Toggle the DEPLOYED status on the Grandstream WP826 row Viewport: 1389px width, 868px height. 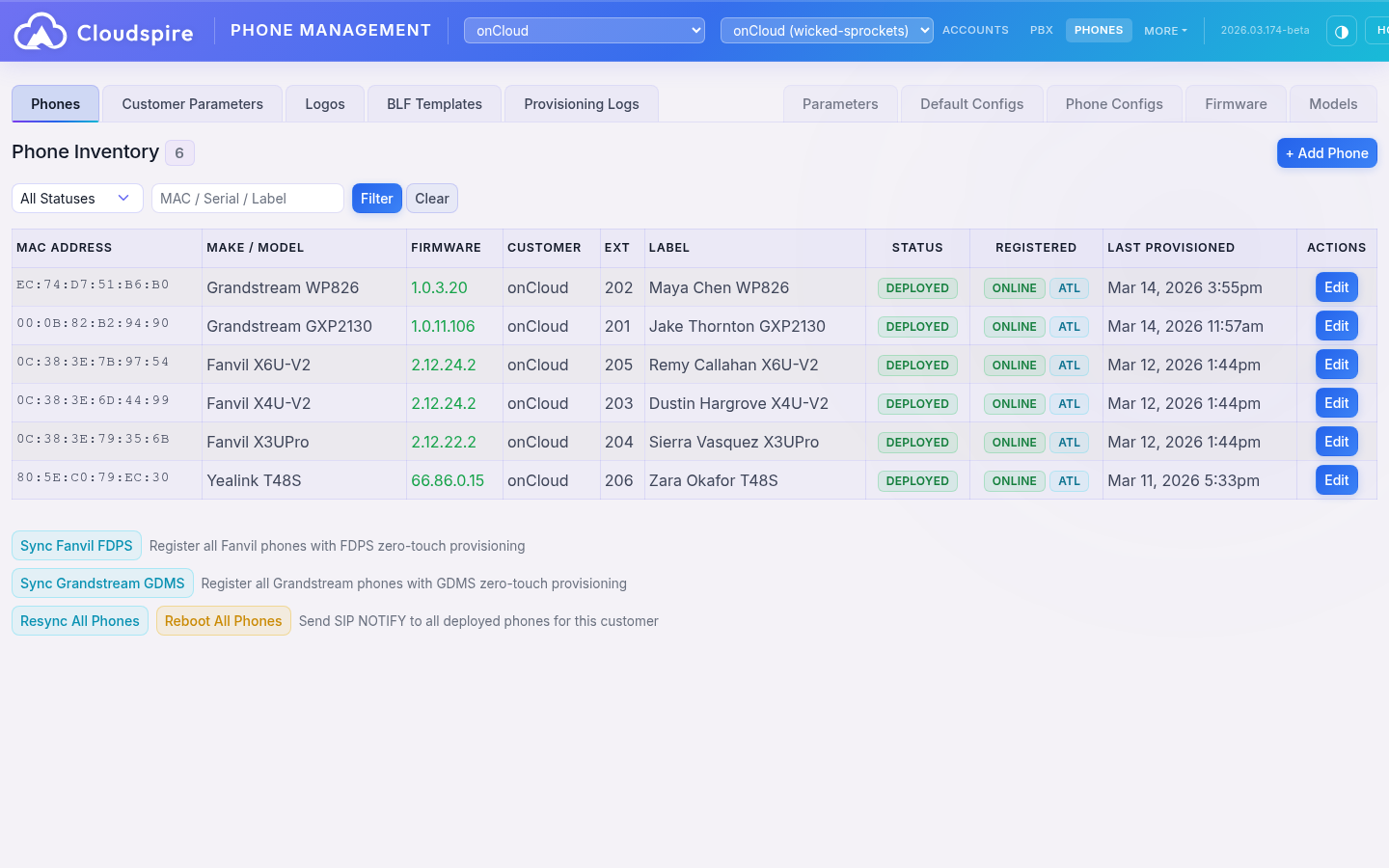coord(917,287)
